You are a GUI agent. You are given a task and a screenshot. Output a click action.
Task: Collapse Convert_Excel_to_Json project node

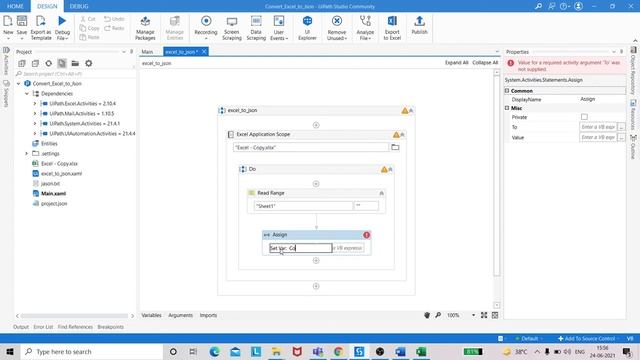tap(18, 83)
